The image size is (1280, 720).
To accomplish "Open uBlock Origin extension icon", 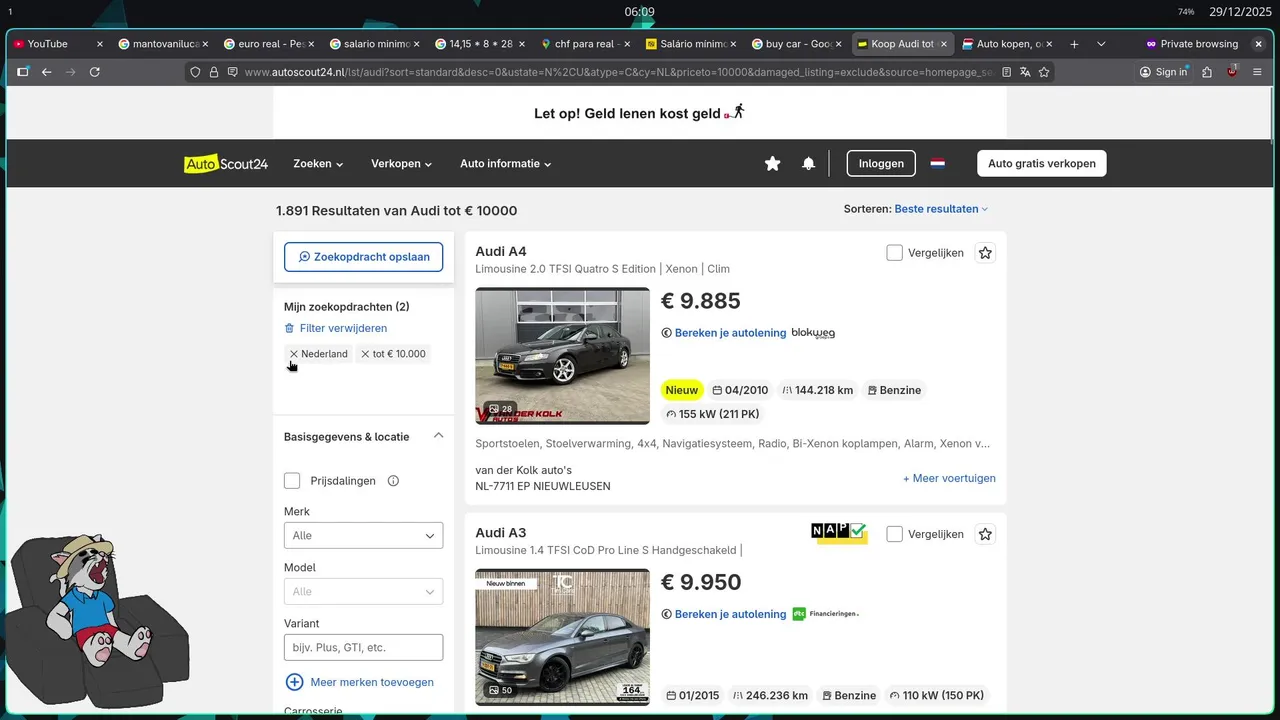I will point(1232,72).
